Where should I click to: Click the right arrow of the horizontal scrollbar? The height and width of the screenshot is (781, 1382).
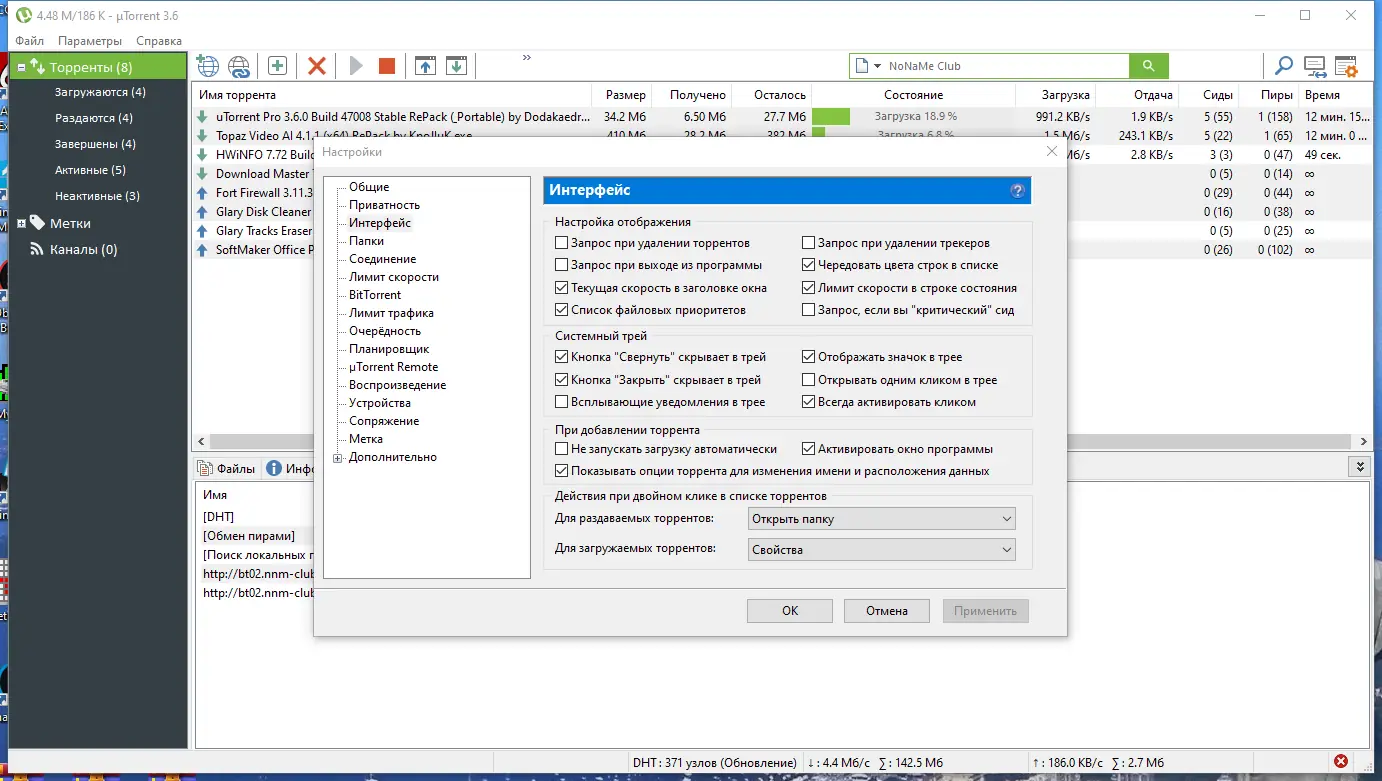coord(1364,441)
